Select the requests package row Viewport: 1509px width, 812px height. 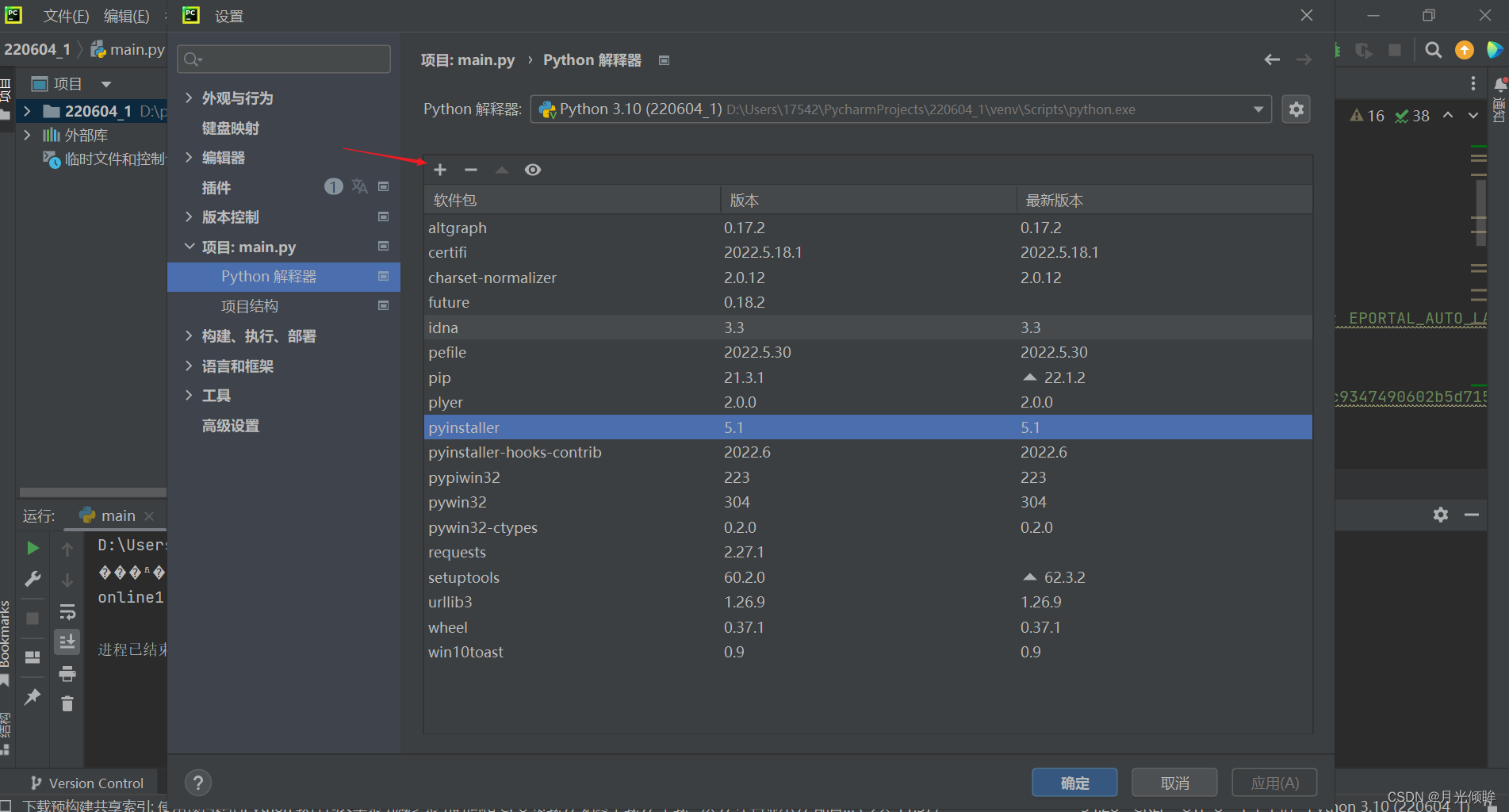(868, 552)
